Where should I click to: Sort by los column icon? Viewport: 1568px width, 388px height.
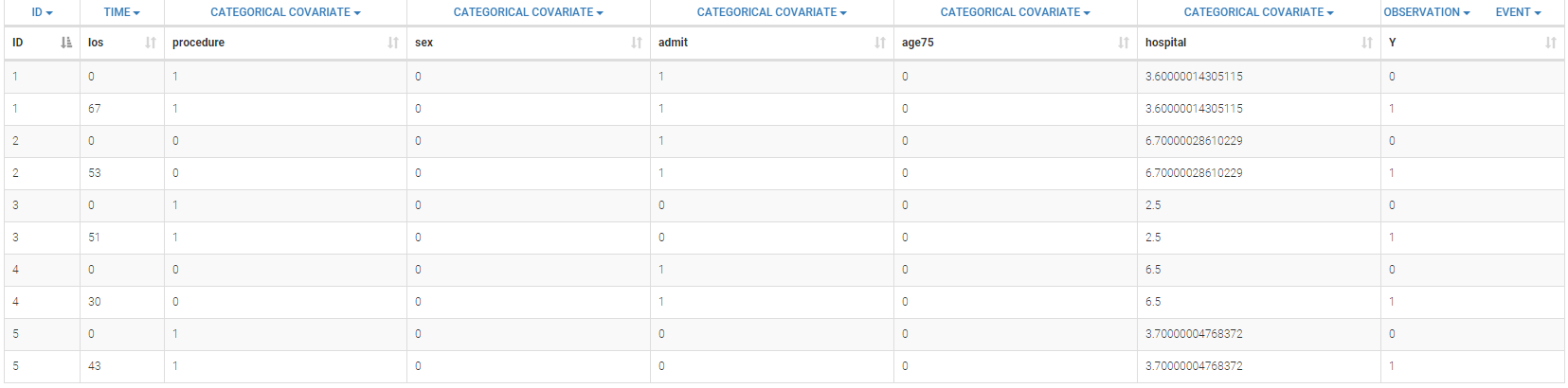coord(151,43)
